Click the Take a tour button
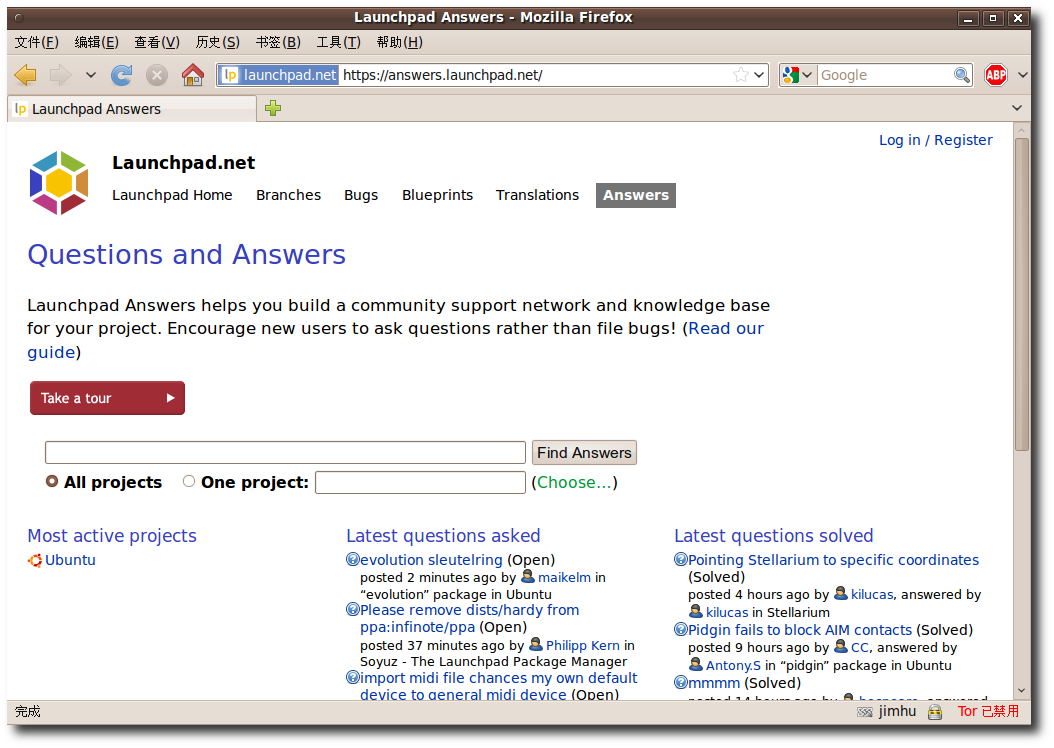The image size is (1054, 748). pyautogui.click(x=108, y=398)
